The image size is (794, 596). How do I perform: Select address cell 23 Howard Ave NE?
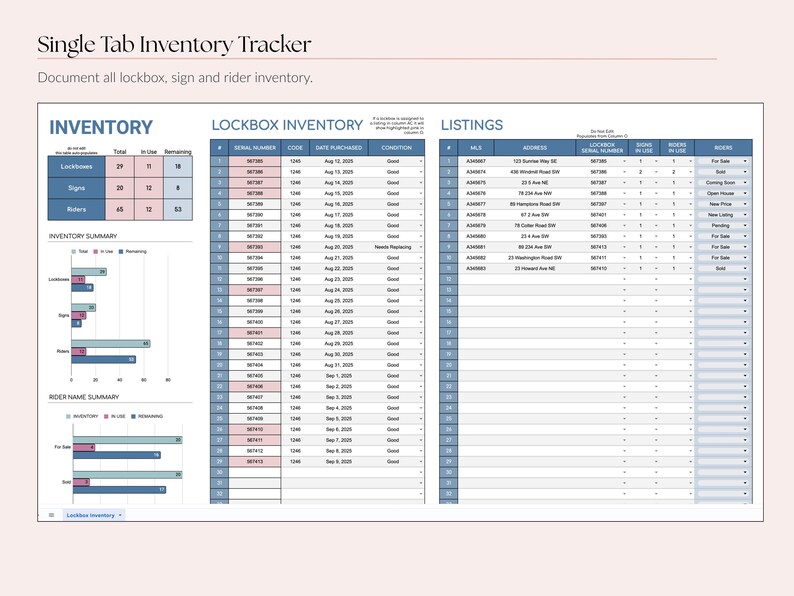535,269
